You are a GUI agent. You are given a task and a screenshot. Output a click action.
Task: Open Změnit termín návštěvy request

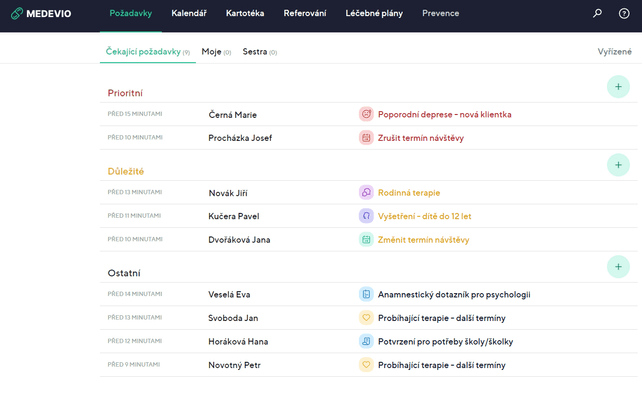pos(423,240)
